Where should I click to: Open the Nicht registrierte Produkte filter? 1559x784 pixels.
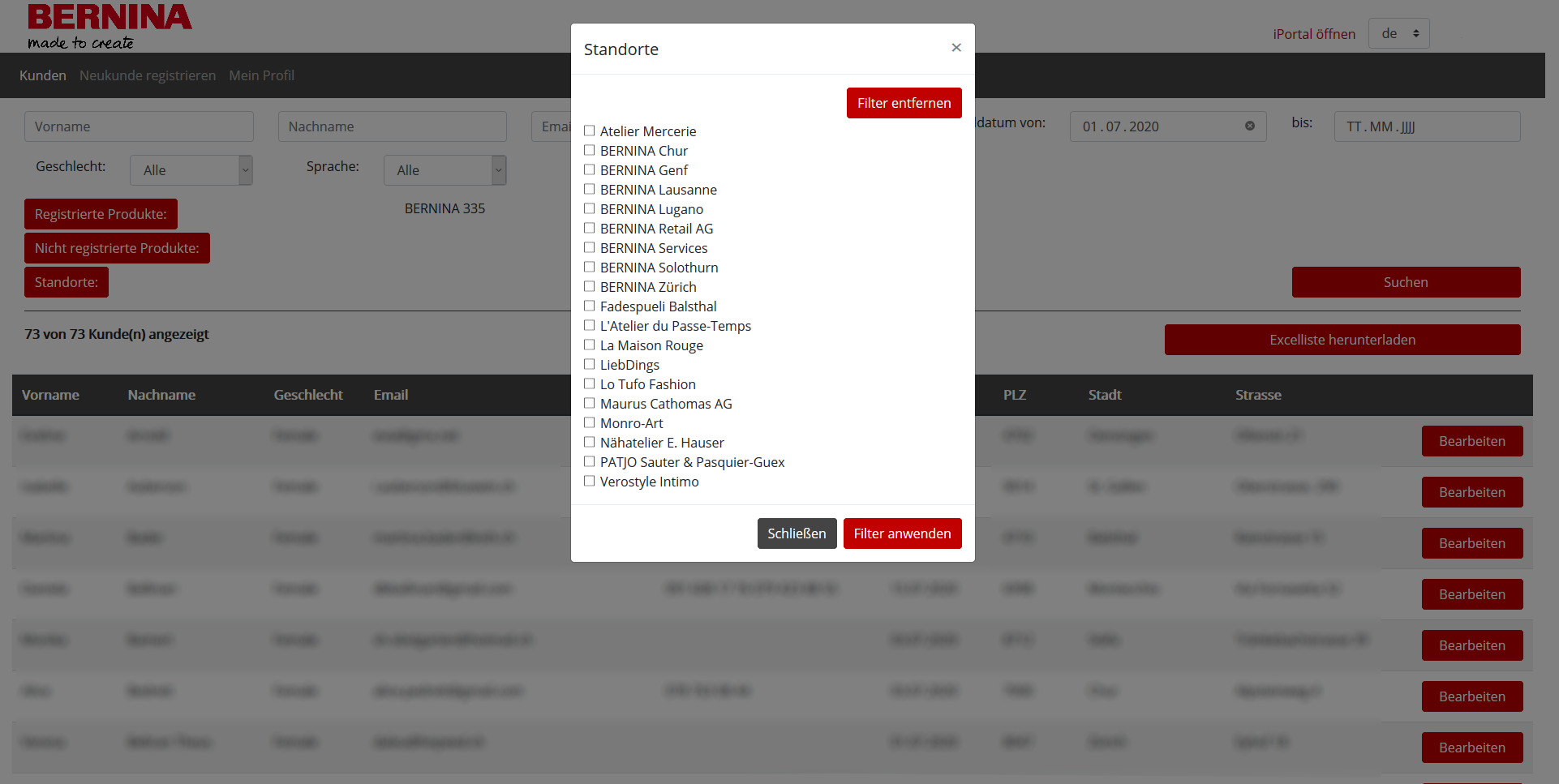pos(117,248)
